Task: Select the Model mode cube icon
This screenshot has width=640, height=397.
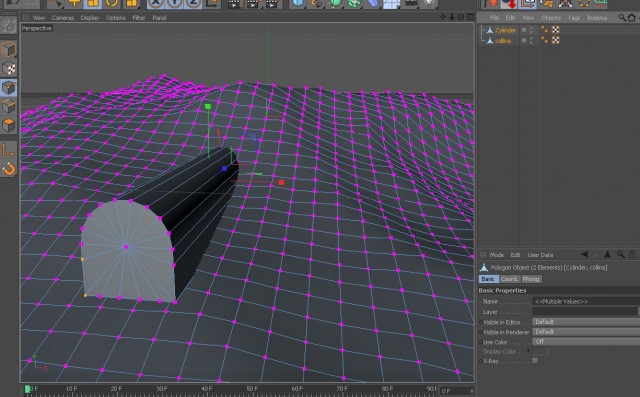Action: click(x=8, y=49)
